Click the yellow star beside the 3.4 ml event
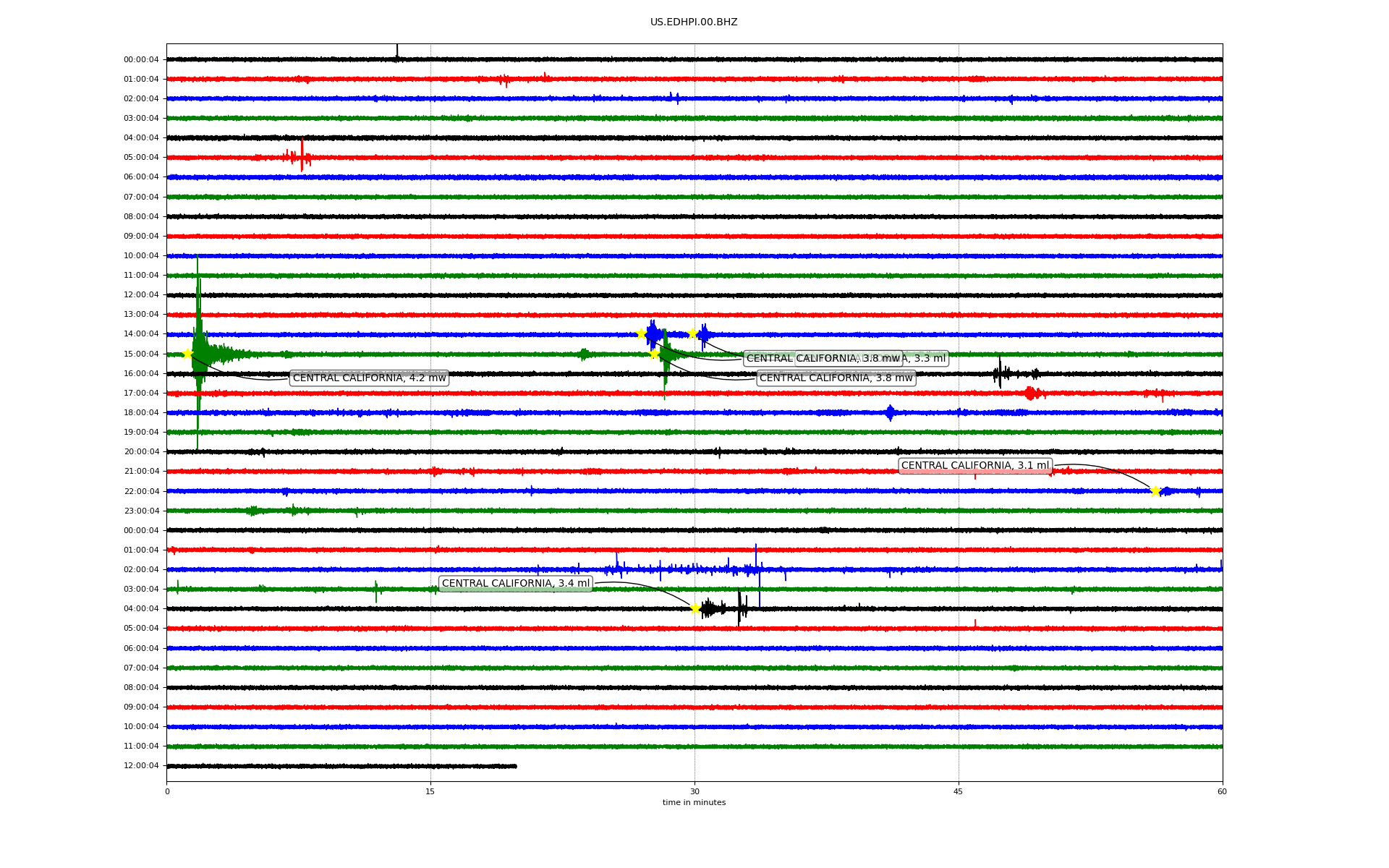 point(695,608)
